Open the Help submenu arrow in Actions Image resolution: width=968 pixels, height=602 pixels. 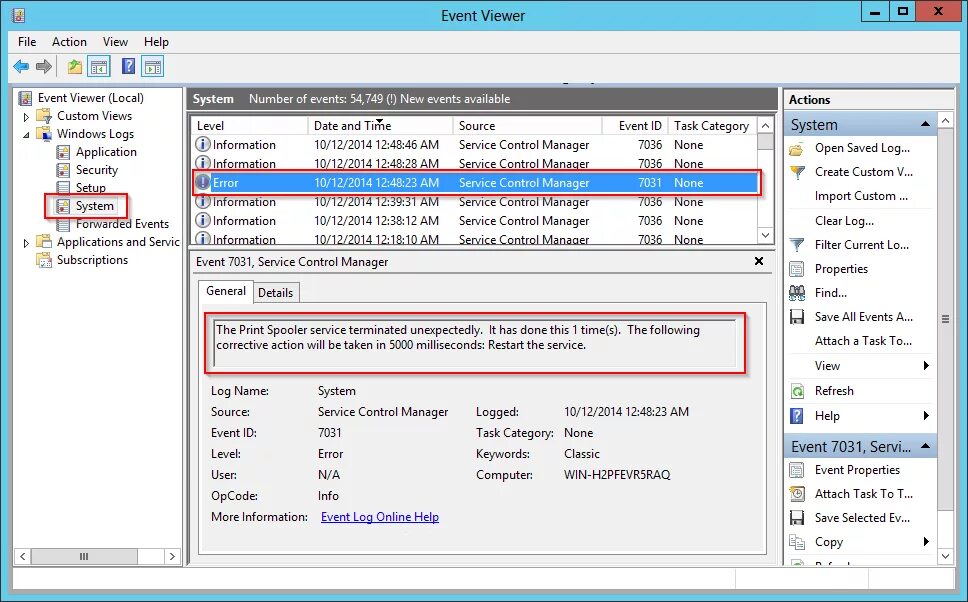pyautogui.click(x=926, y=416)
